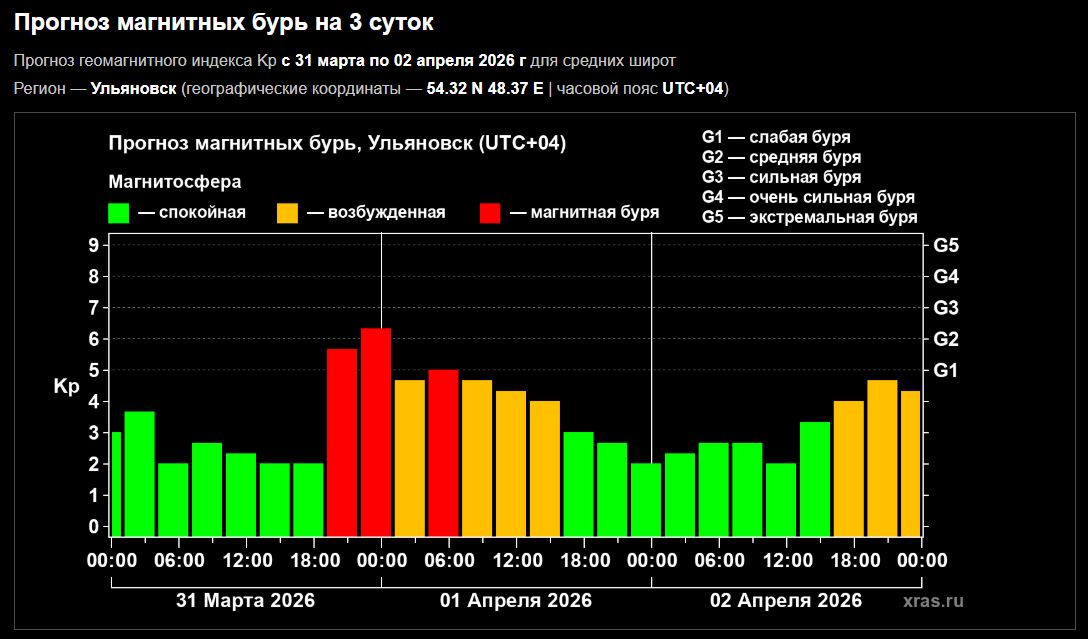The height and width of the screenshot is (639, 1088).
Task: Click the '02 Апреля 2026' date label
Action: [x=786, y=601]
